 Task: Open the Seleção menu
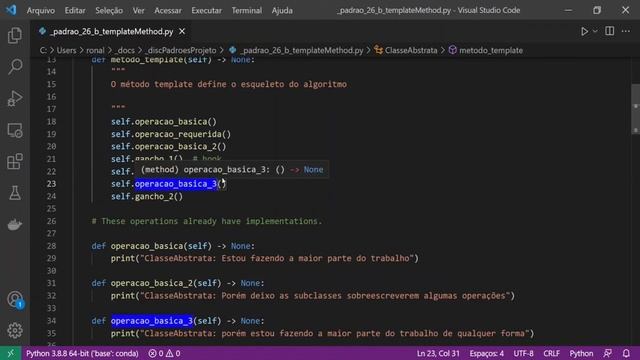tap(109, 10)
